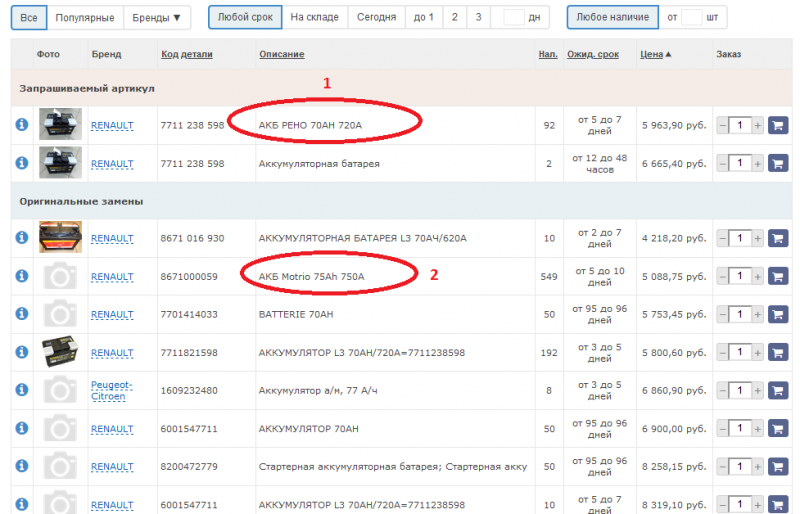The width and height of the screenshot is (800, 514).
Task: Click info icon for Peugeot-Citroen row
Action: 21,389
